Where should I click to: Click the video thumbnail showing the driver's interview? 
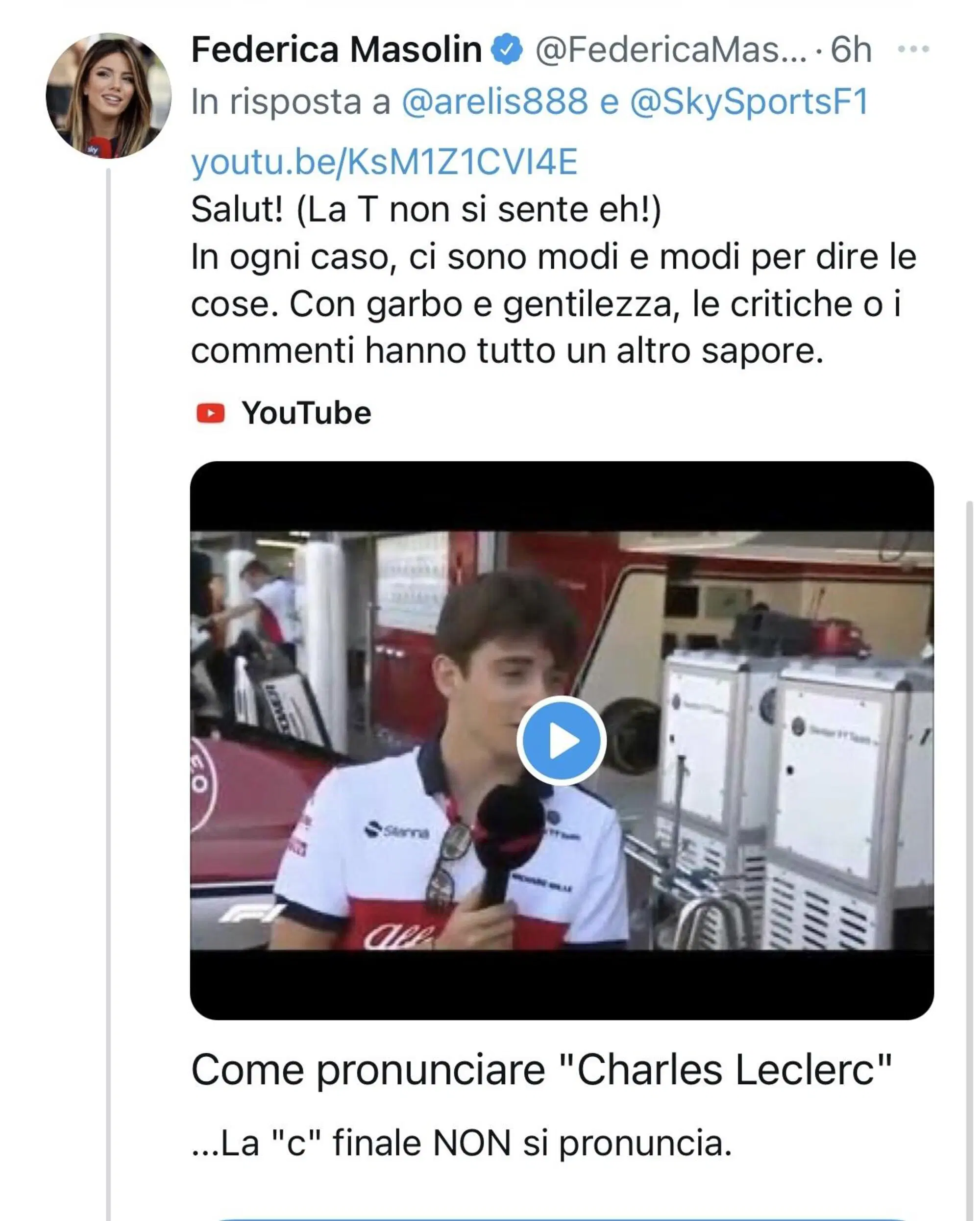562,741
